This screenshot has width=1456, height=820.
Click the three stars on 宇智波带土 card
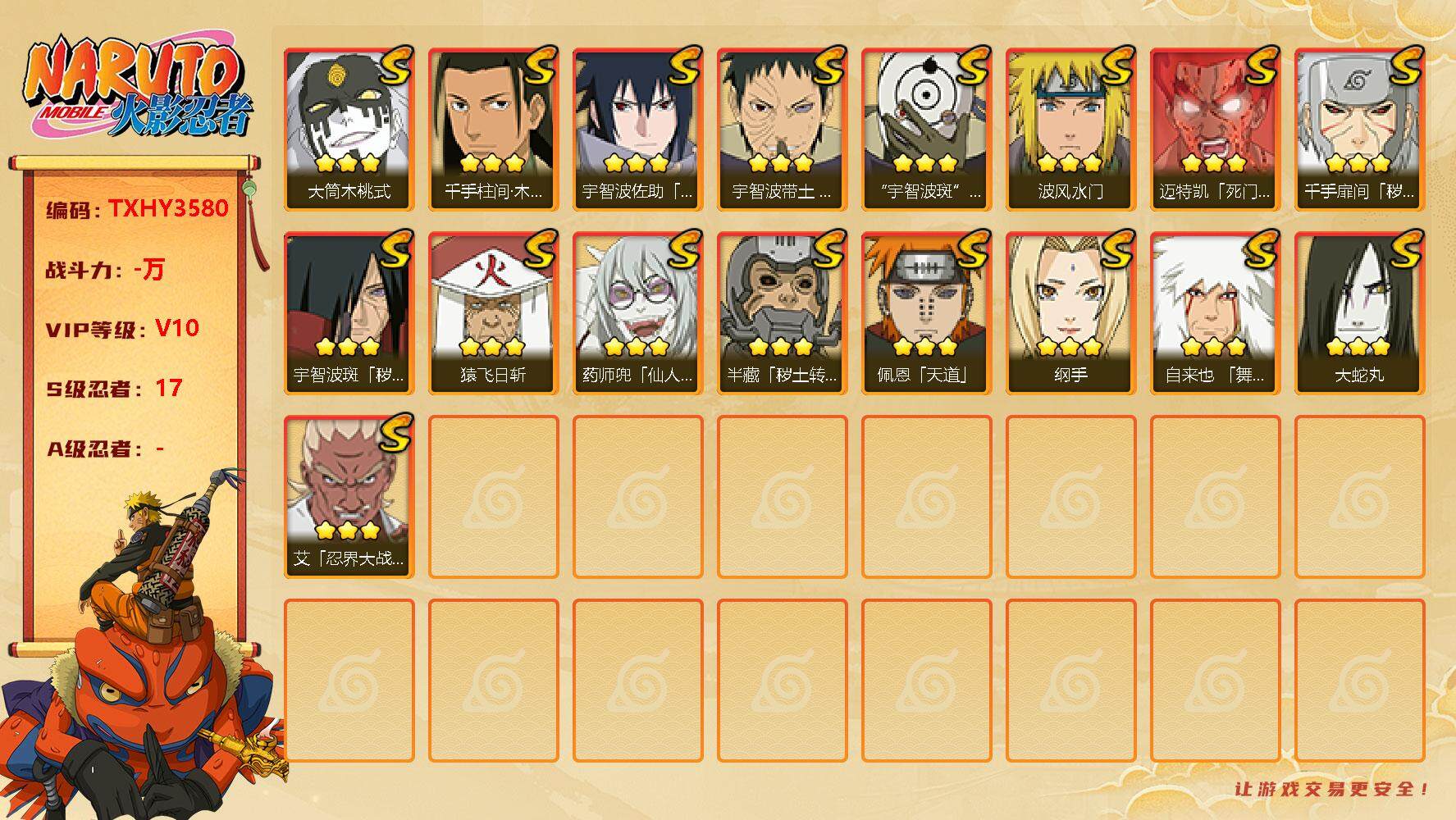click(x=782, y=163)
